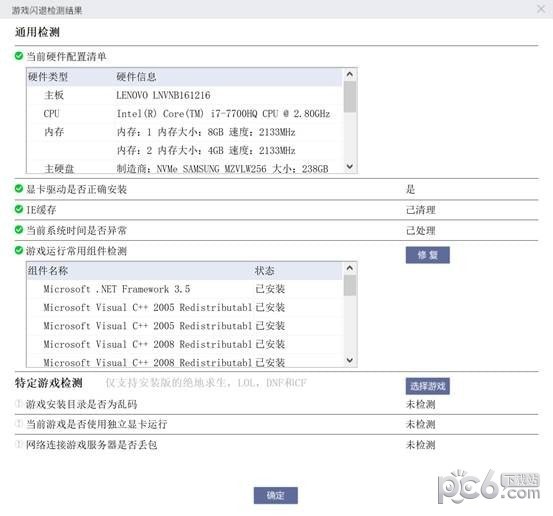Click gray status icon beside 游戏安装目录是否为乱码
Screen dimensions: 553x516
point(19,403)
